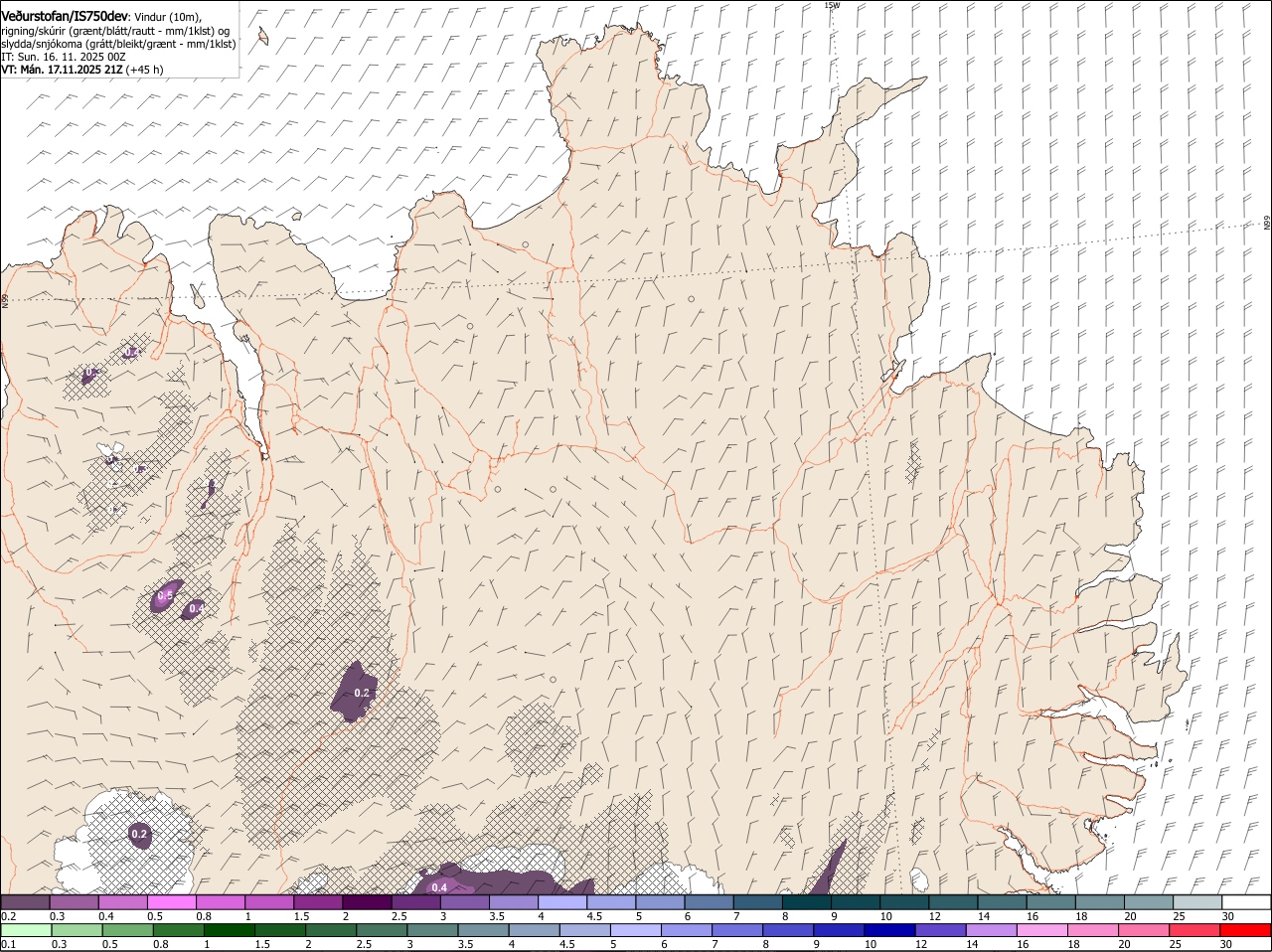Click the '15W' longitude label at top
Image resolution: width=1272 pixels, height=952 pixels.
(x=832, y=5)
